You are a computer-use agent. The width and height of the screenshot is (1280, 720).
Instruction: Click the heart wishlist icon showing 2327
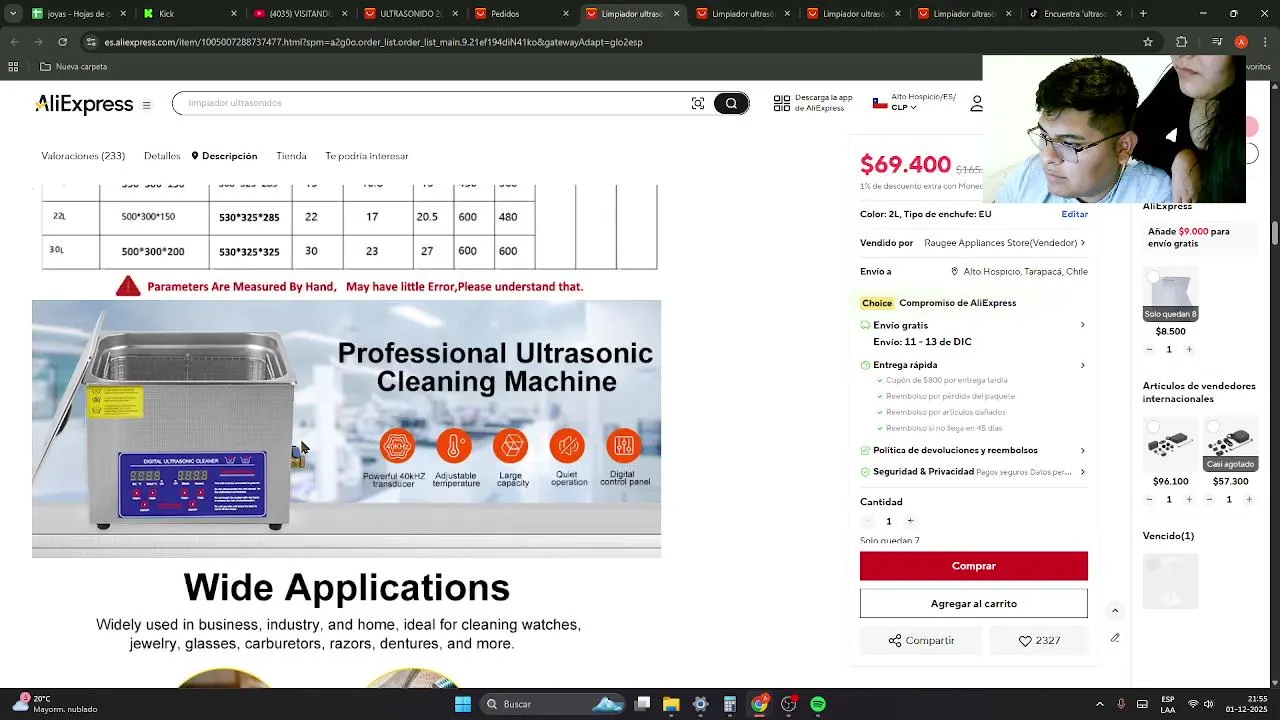1025,641
